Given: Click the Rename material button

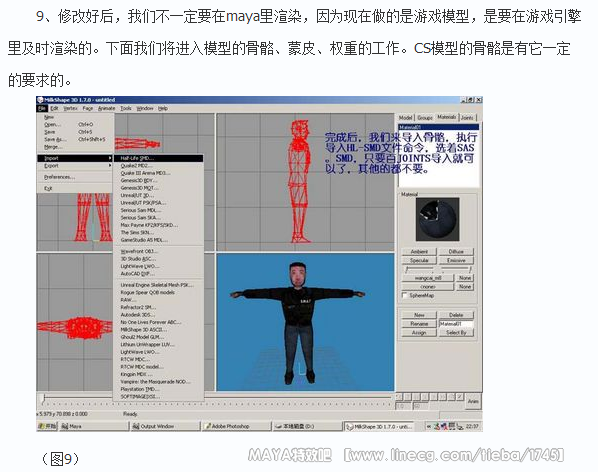Looking at the screenshot, I should [x=419, y=324].
